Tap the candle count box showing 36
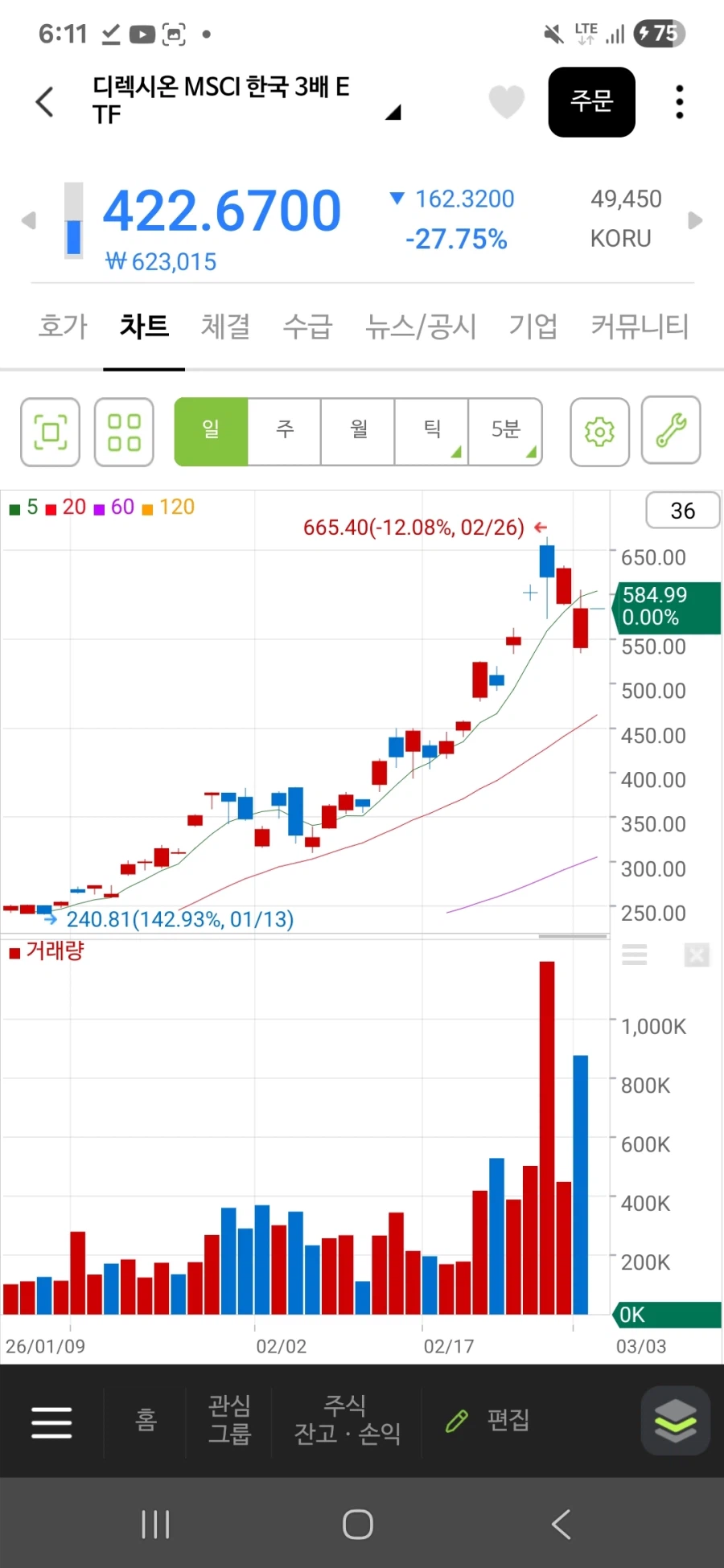This screenshot has width=724, height=1568. 682,511
